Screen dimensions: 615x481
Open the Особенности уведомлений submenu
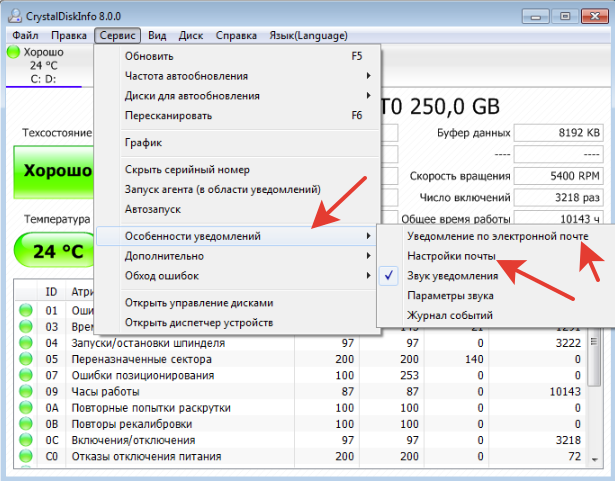click(x=236, y=236)
